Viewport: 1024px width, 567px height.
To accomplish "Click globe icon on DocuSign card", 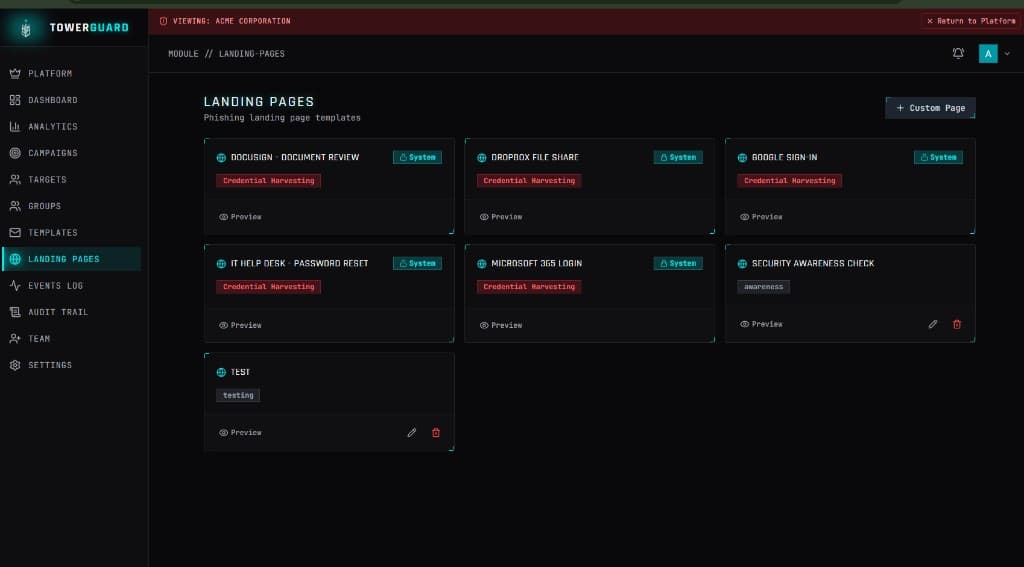I will pos(221,157).
